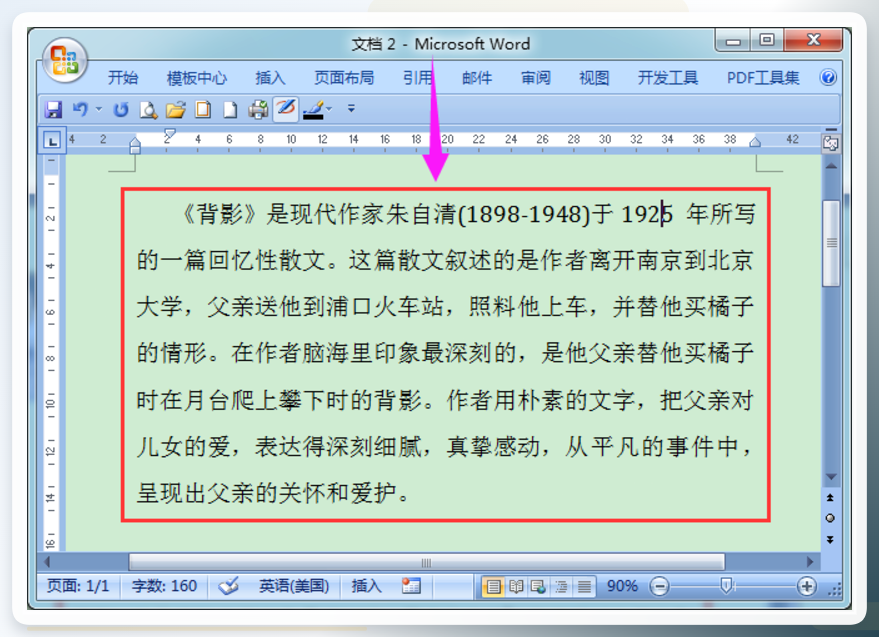Minimize the Word window
This screenshot has height=637, width=879.
[x=733, y=41]
